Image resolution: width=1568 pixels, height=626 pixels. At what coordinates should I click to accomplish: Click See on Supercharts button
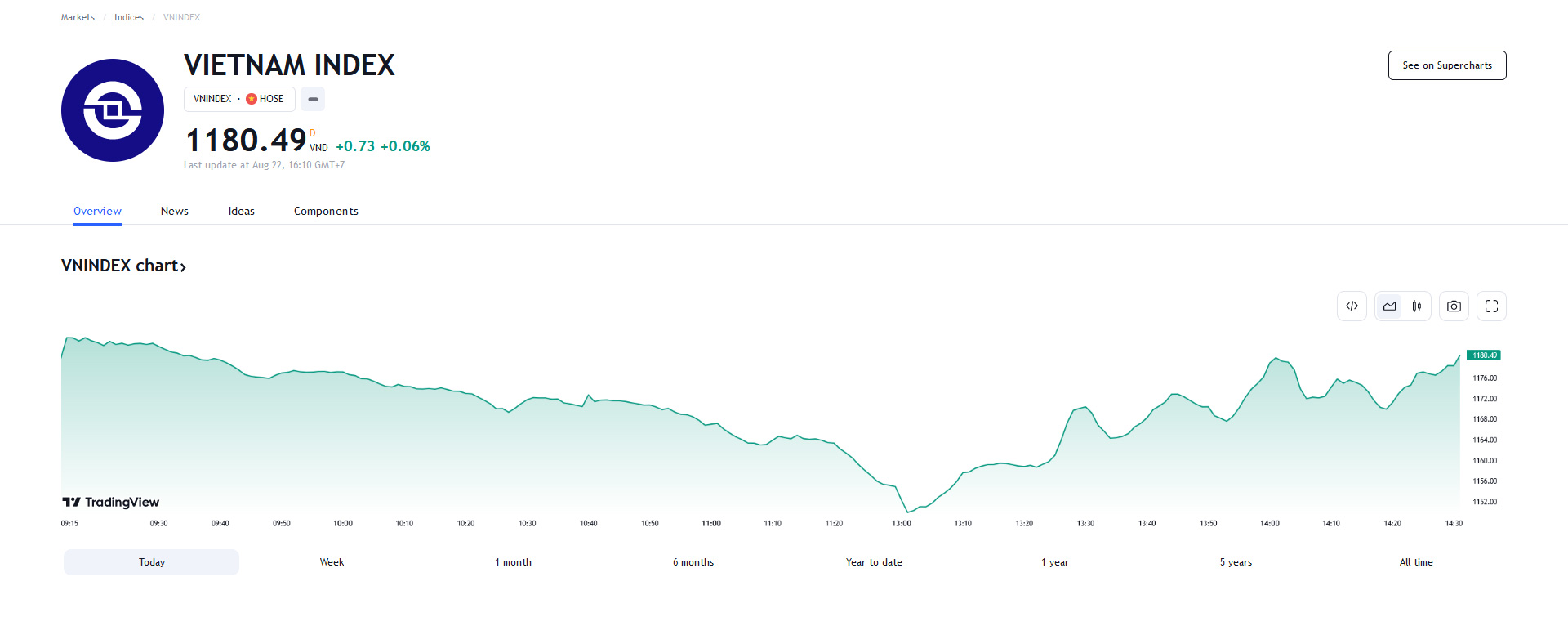pos(1447,65)
